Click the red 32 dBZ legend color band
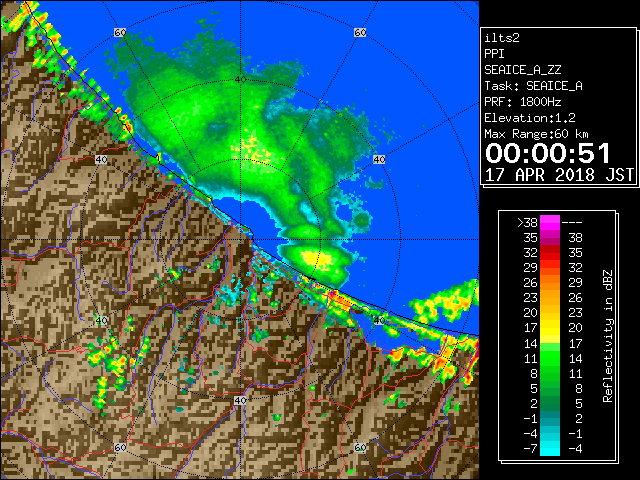The image size is (640, 480). [550, 253]
